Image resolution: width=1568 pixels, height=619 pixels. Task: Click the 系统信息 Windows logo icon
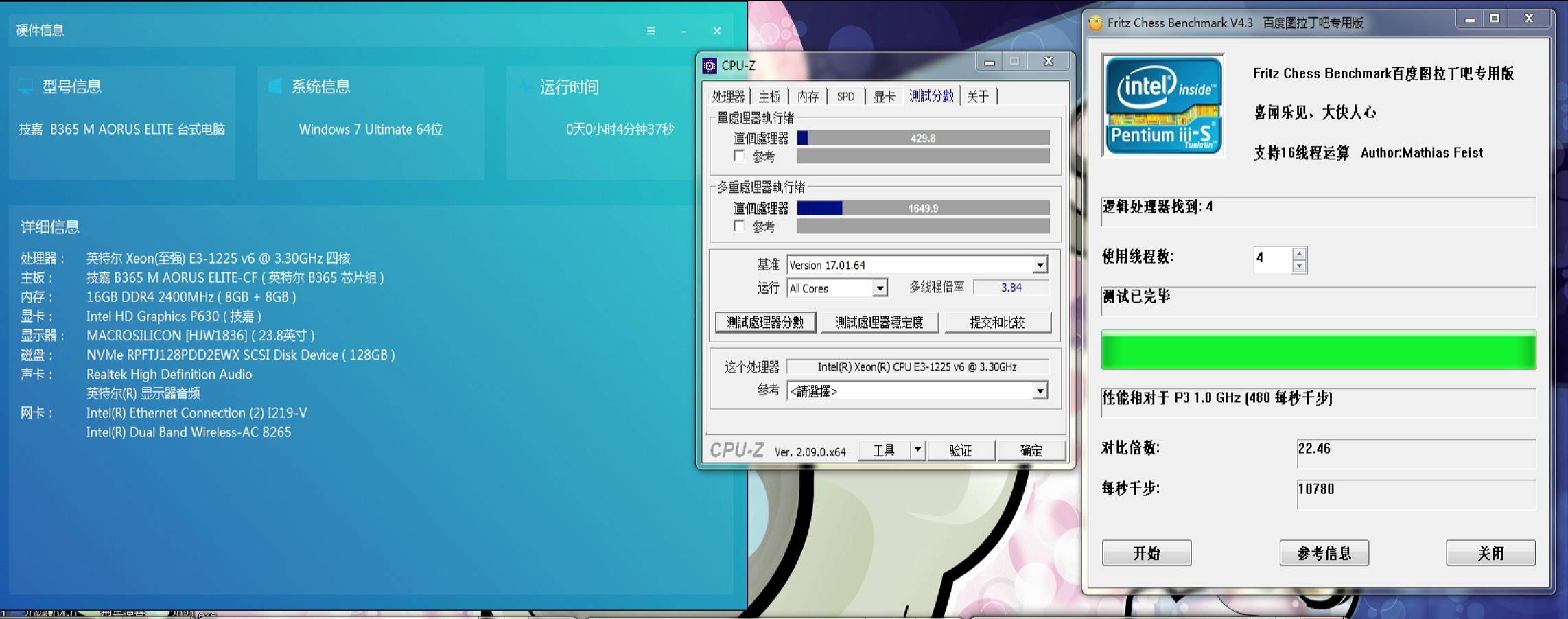(x=274, y=86)
